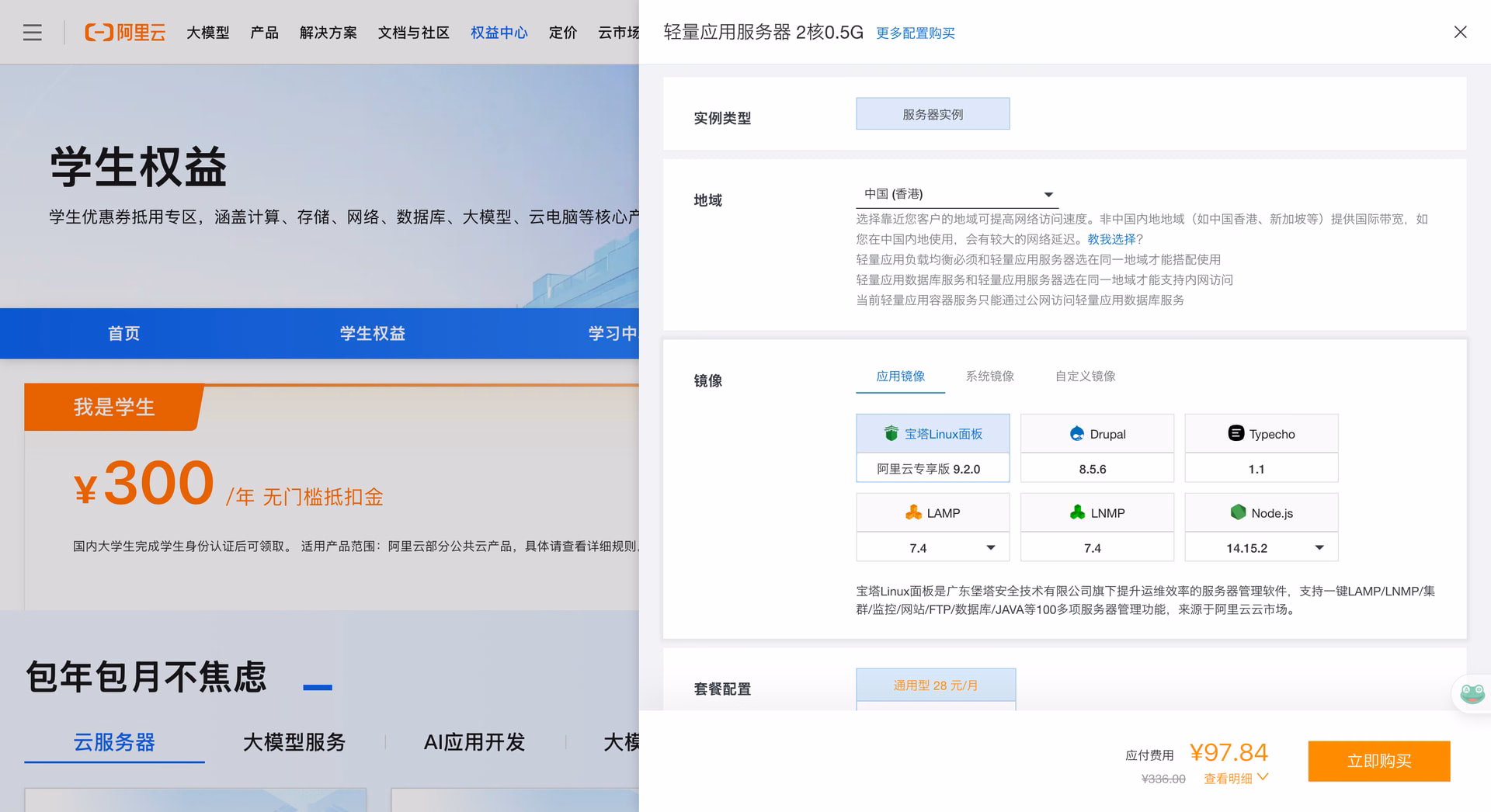Viewport: 1491px width, 812px height.
Task: Click the 学生权益 page heading
Action: pos(138,167)
